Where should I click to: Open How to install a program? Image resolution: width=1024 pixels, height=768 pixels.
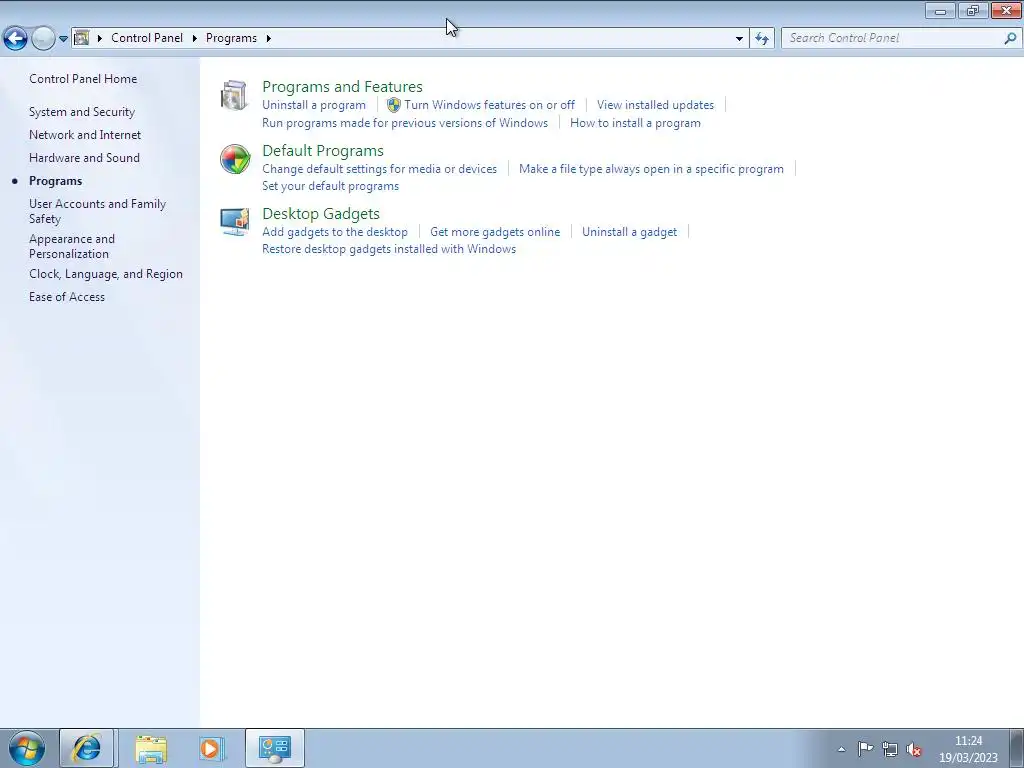tap(635, 123)
